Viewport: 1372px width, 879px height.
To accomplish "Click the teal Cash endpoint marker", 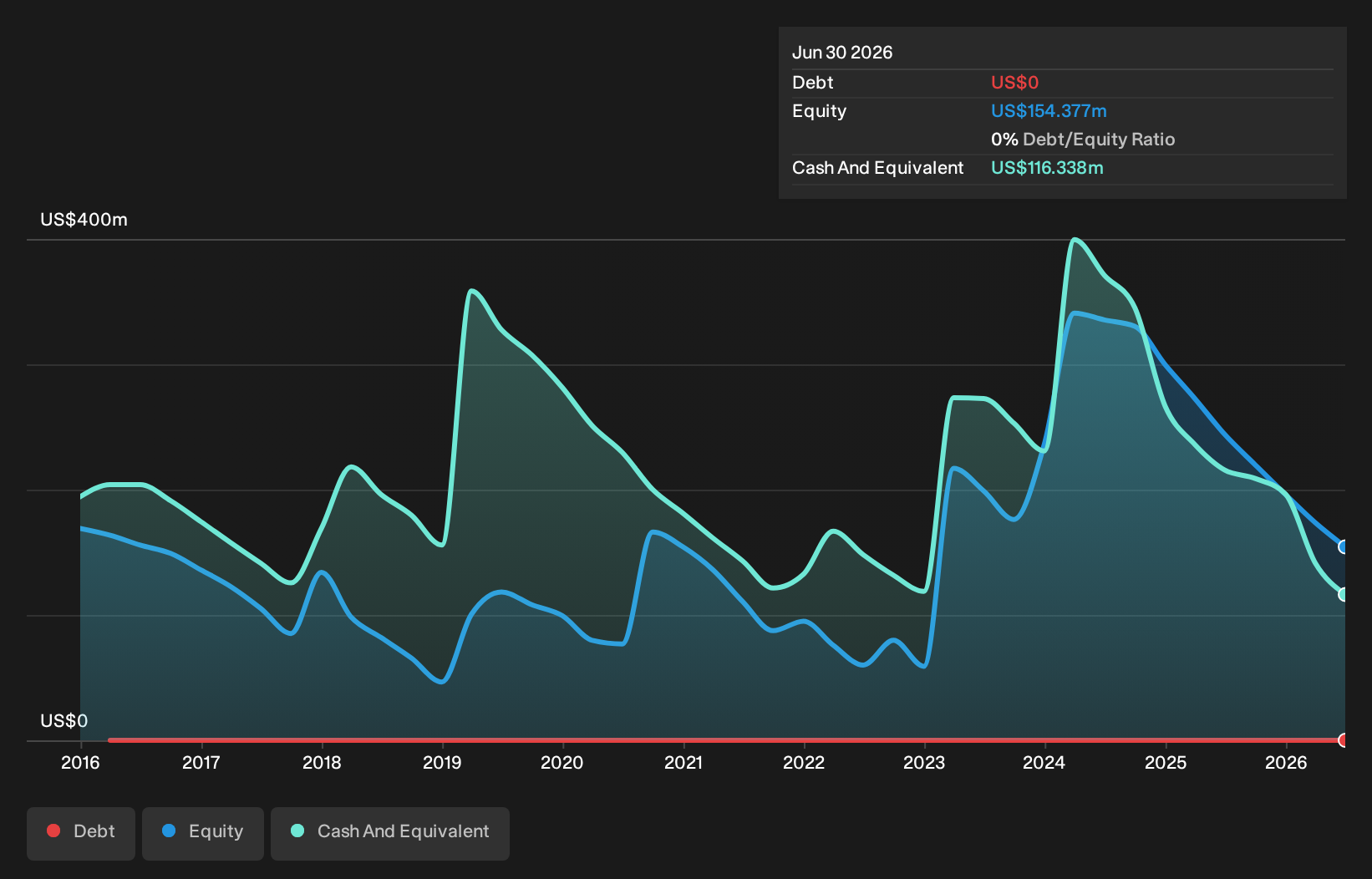I will [x=1344, y=595].
